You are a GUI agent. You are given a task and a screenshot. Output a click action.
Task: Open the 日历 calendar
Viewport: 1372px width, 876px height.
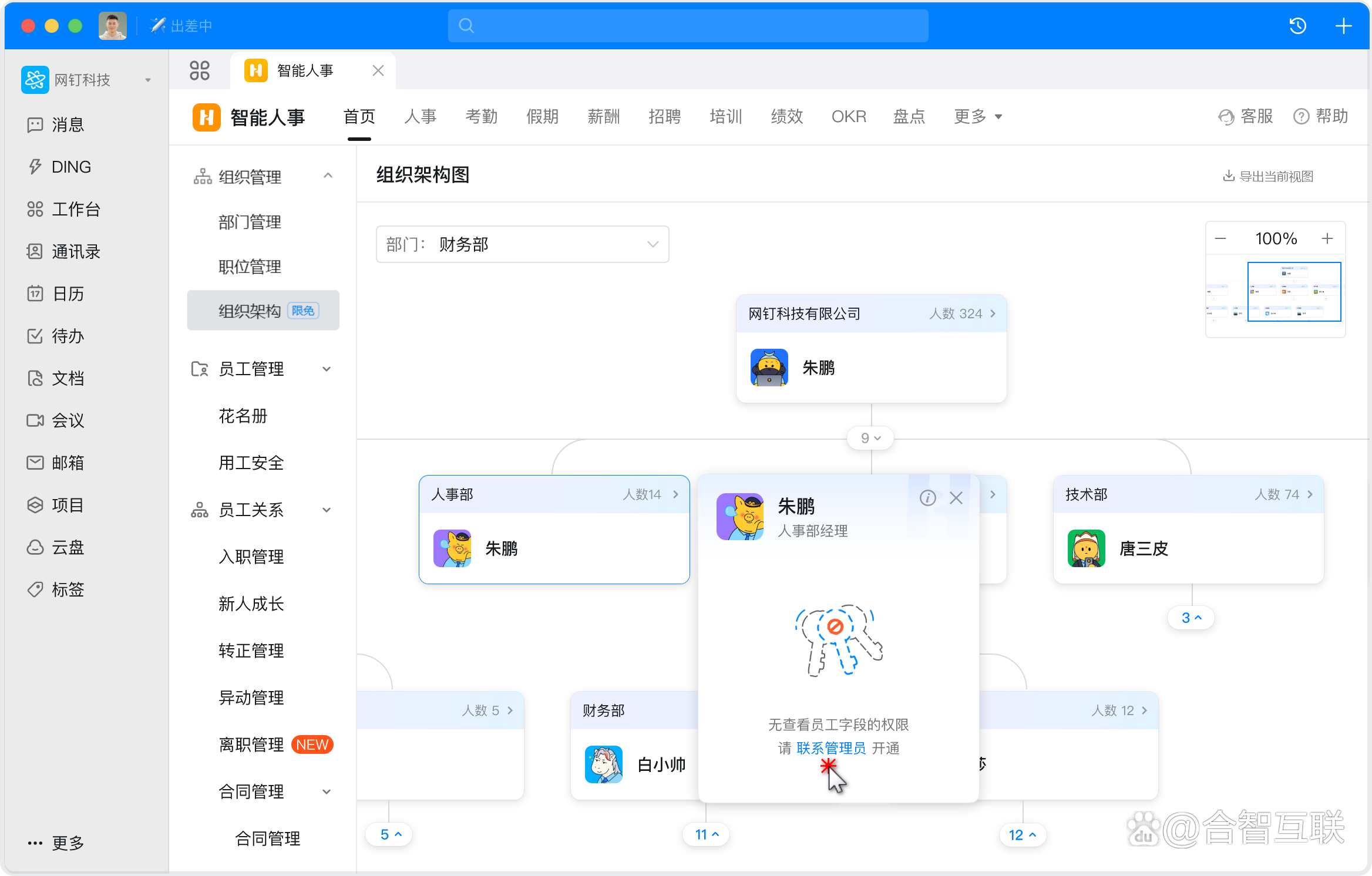66,294
